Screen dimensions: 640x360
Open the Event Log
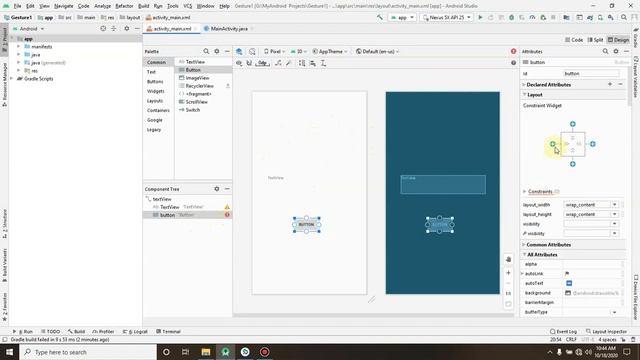(563, 331)
